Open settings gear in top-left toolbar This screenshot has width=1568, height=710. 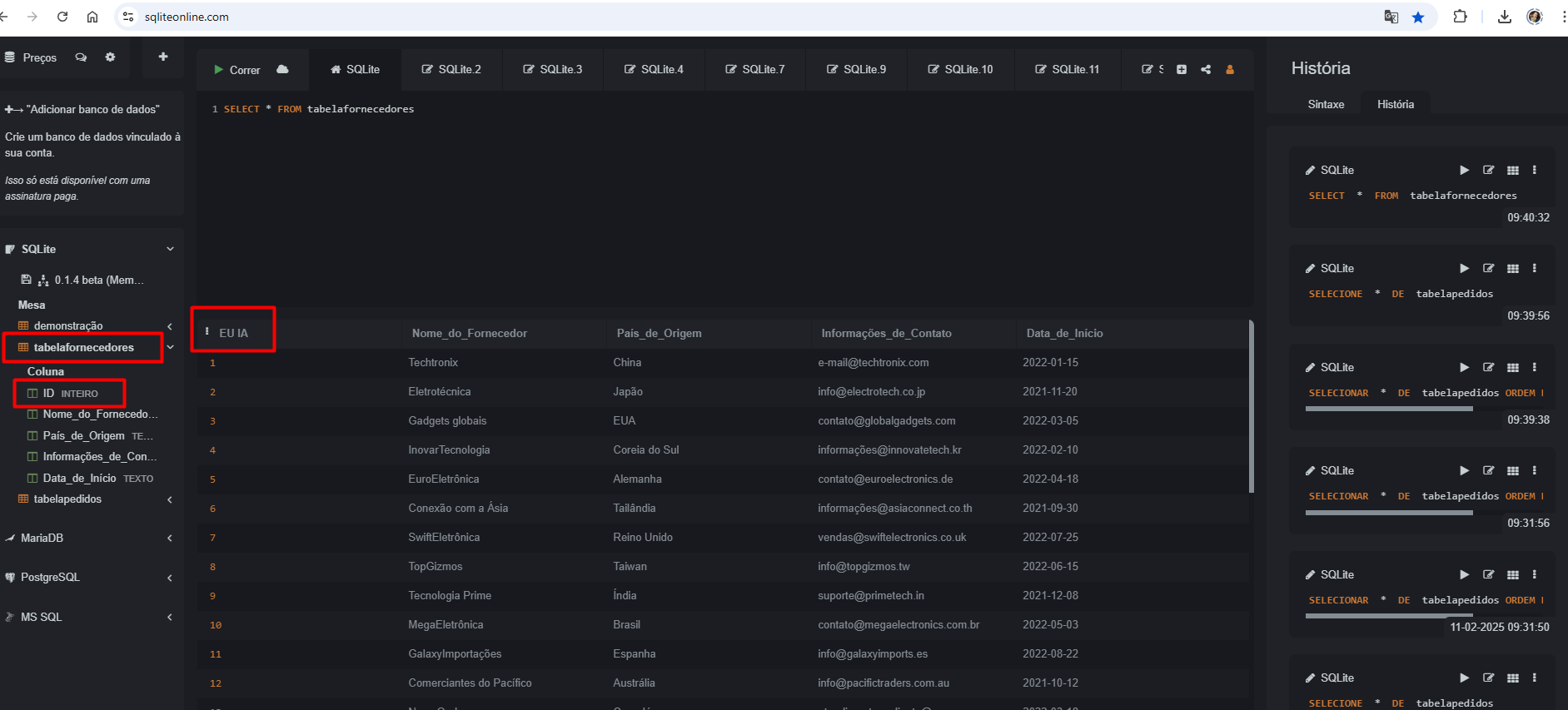[110, 57]
